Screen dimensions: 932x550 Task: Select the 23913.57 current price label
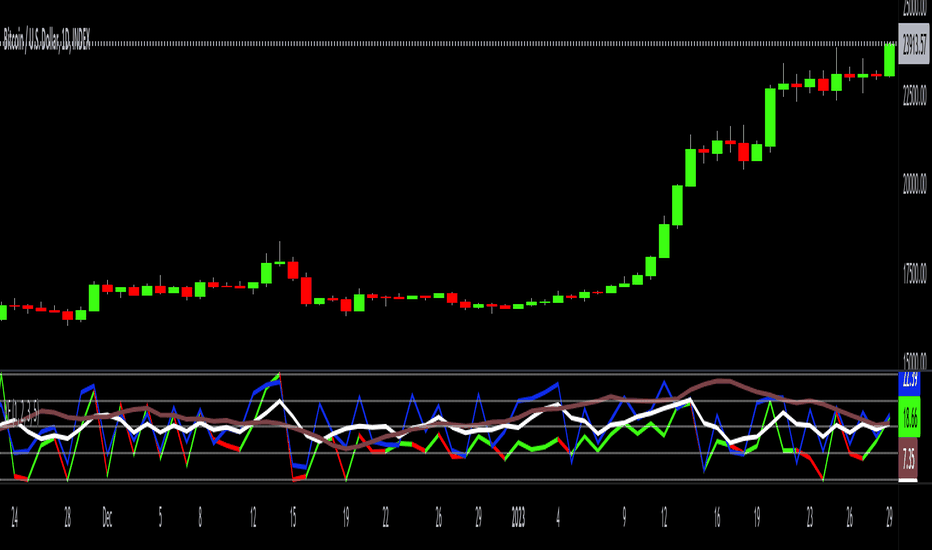coord(914,43)
